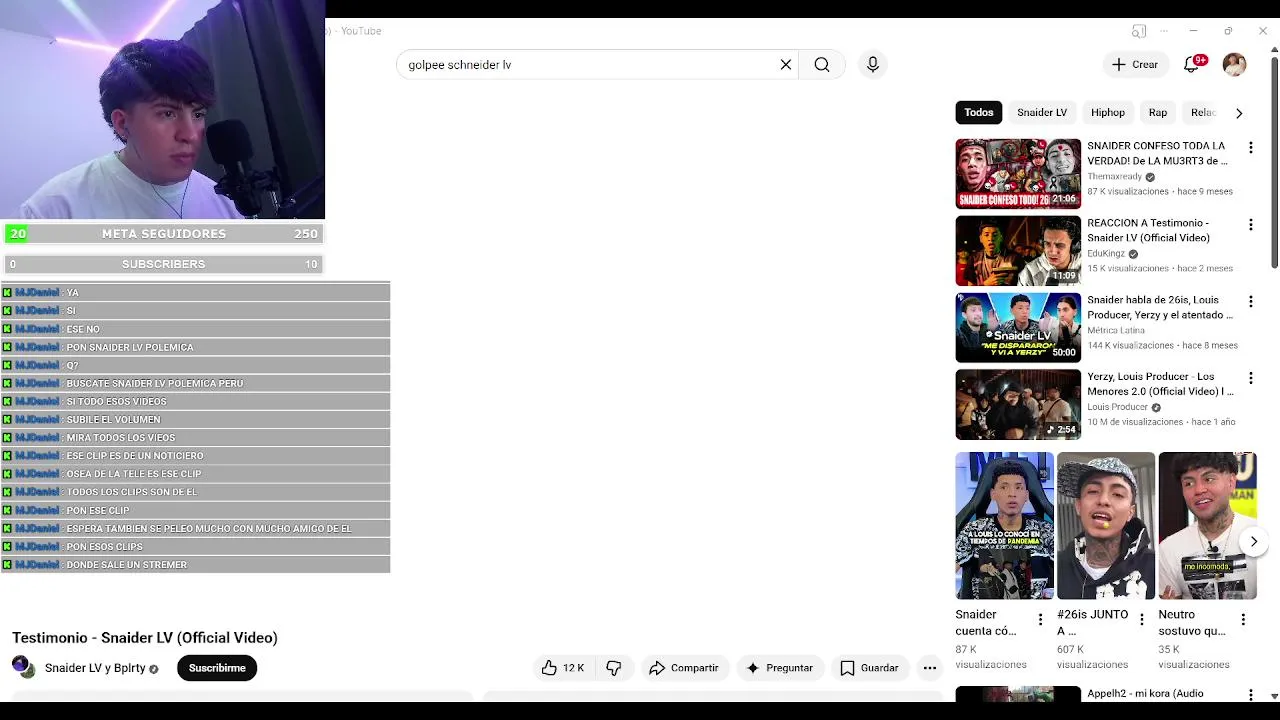
Task: Open the Neutro sostuvo qu... short
Action: click(1207, 526)
